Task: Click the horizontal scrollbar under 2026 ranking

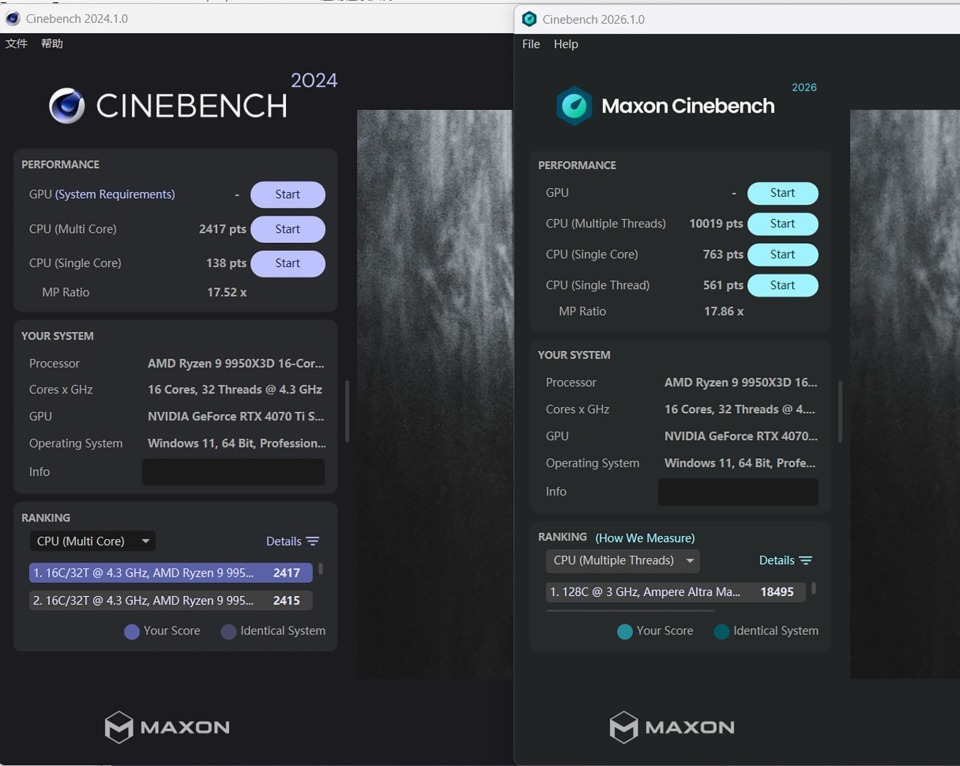Action: (x=631, y=610)
